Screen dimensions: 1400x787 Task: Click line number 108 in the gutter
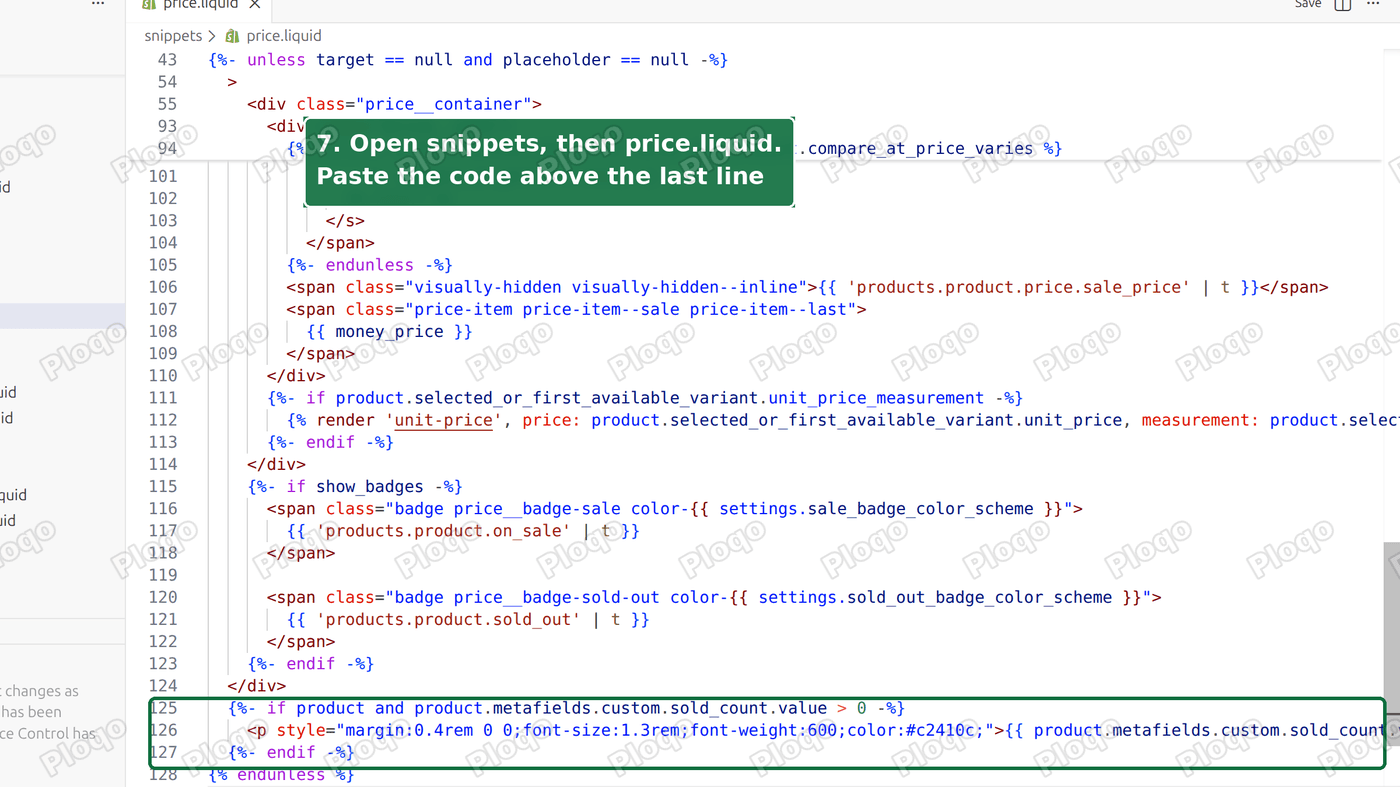pos(162,331)
